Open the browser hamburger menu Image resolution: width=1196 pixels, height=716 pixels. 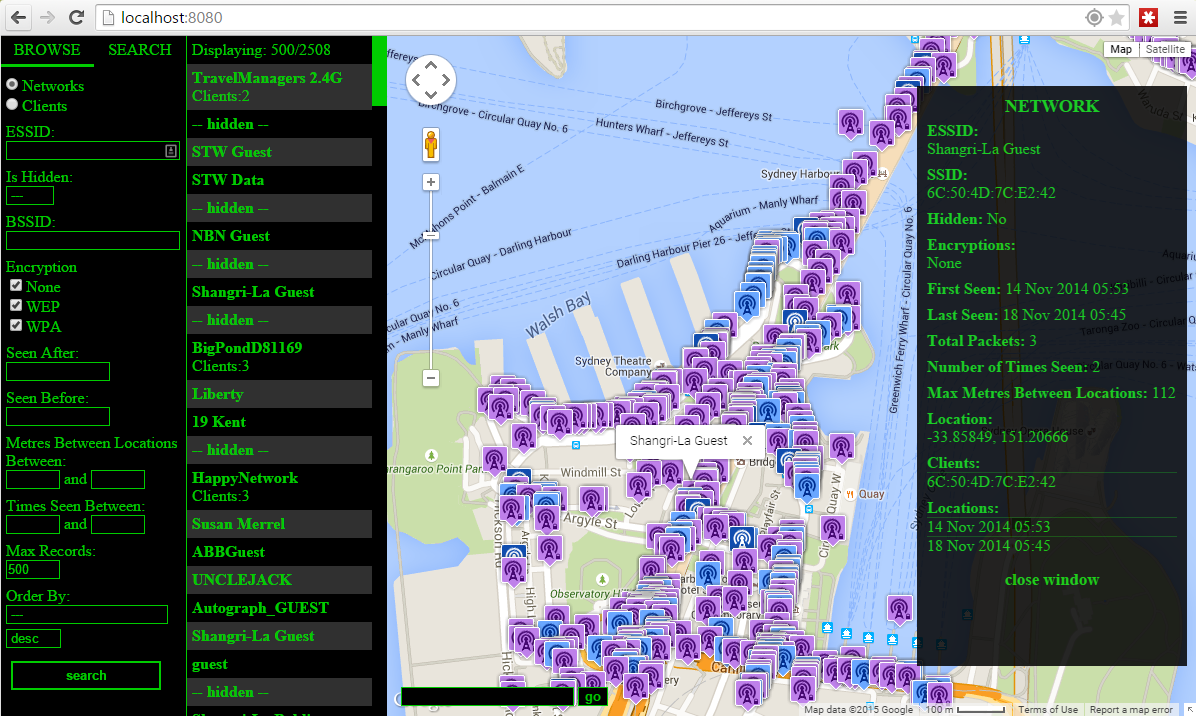click(1180, 17)
